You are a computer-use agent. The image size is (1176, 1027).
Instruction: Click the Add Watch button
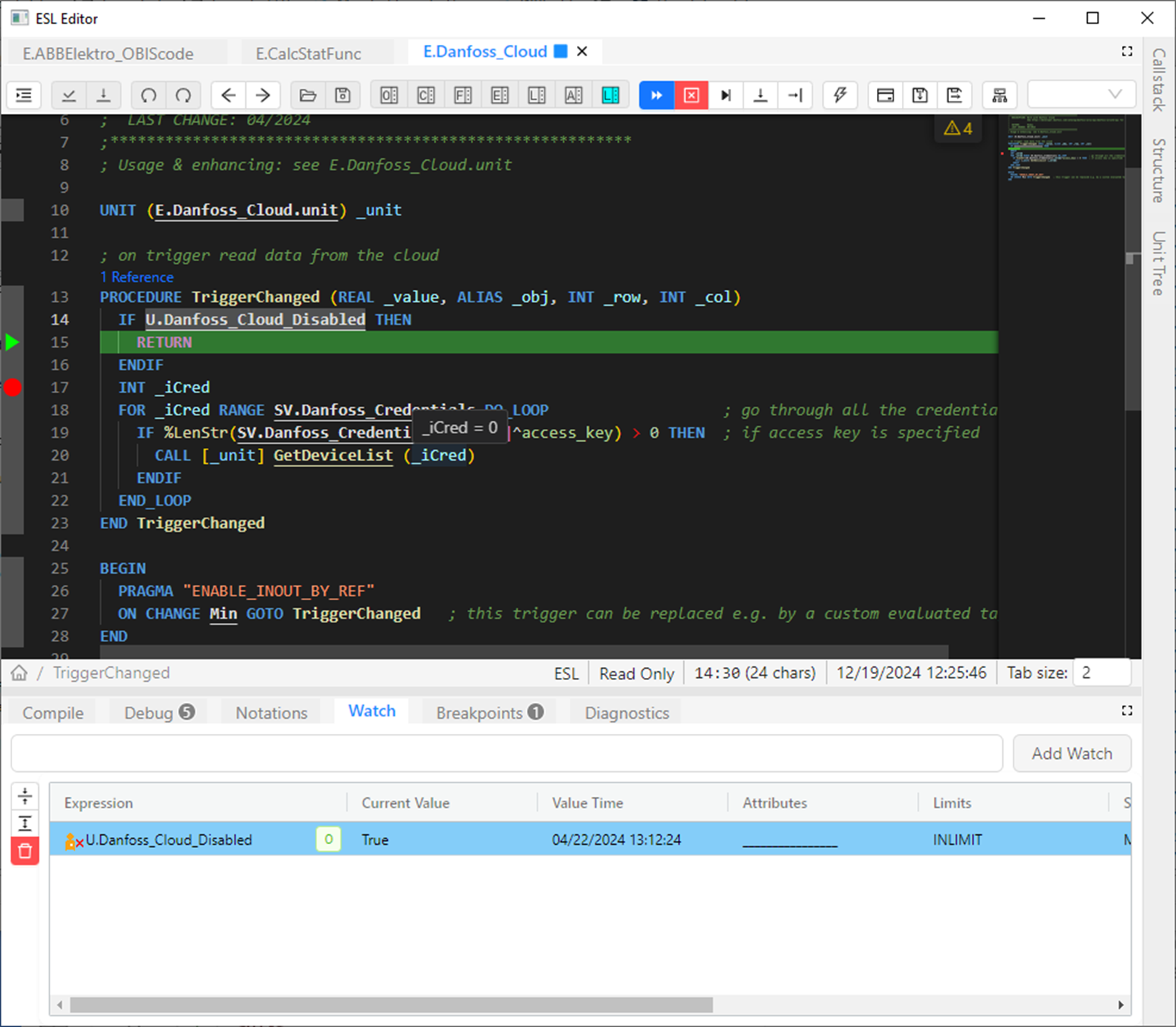[1072, 754]
